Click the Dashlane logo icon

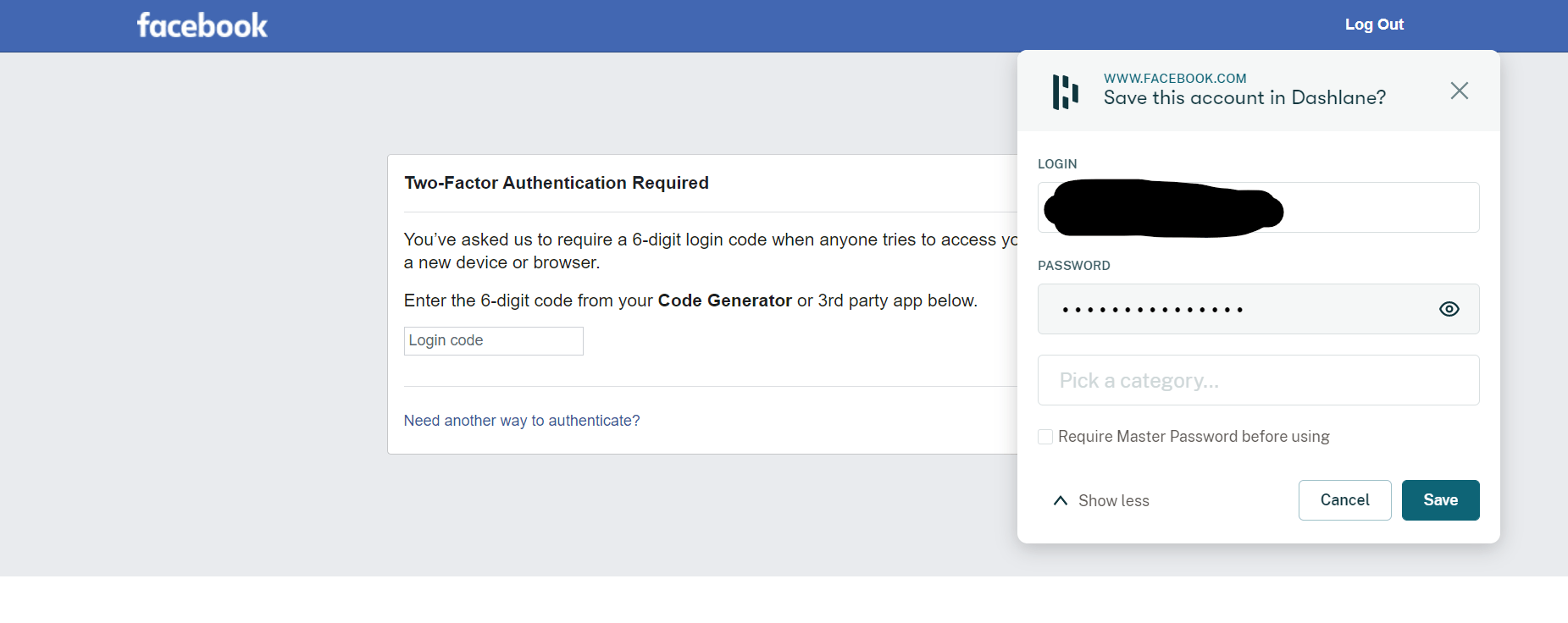coord(1065,91)
